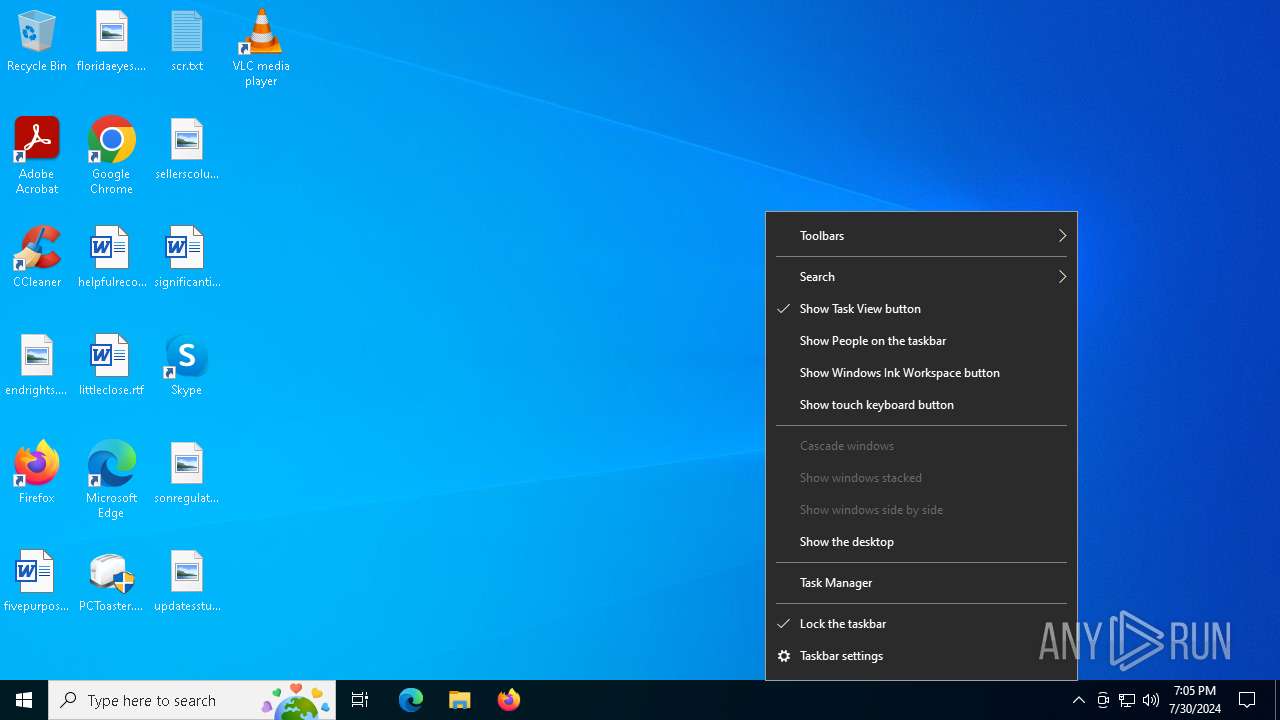Select the updatesstu image file icon
The image size is (1280, 720).
click(187, 581)
